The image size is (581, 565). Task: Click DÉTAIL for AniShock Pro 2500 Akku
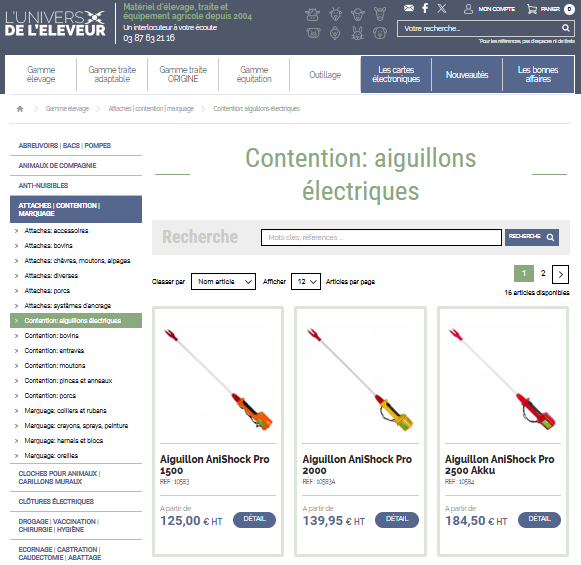[x=540, y=519]
